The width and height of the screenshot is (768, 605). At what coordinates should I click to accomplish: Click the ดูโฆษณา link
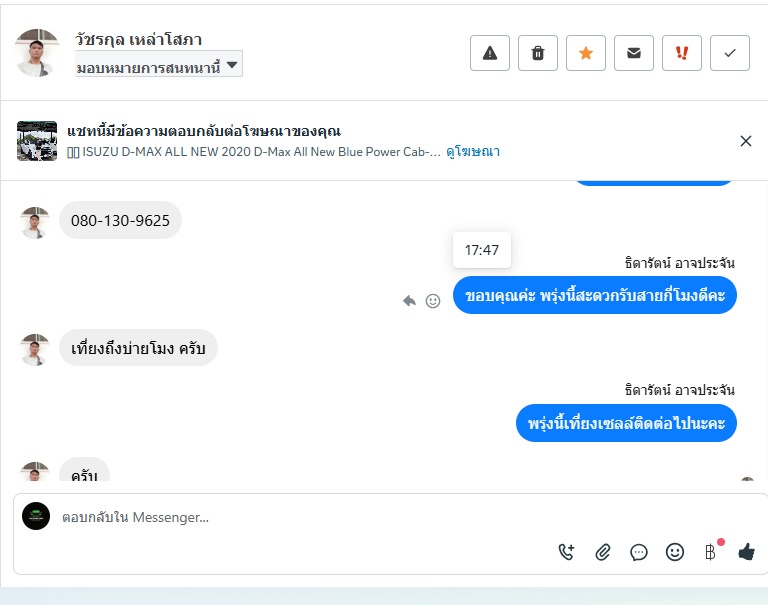[x=473, y=152]
